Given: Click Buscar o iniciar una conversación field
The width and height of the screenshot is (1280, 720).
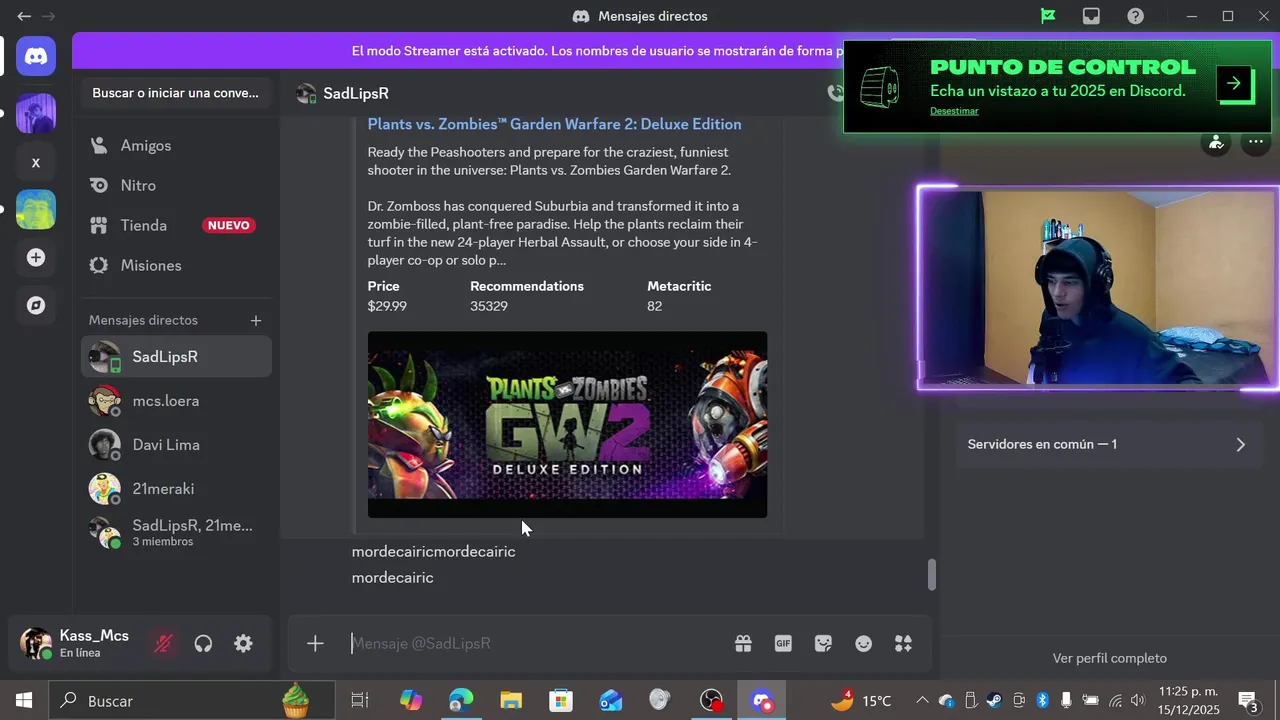Looking at the screenshot, I should tap(176, 93).
